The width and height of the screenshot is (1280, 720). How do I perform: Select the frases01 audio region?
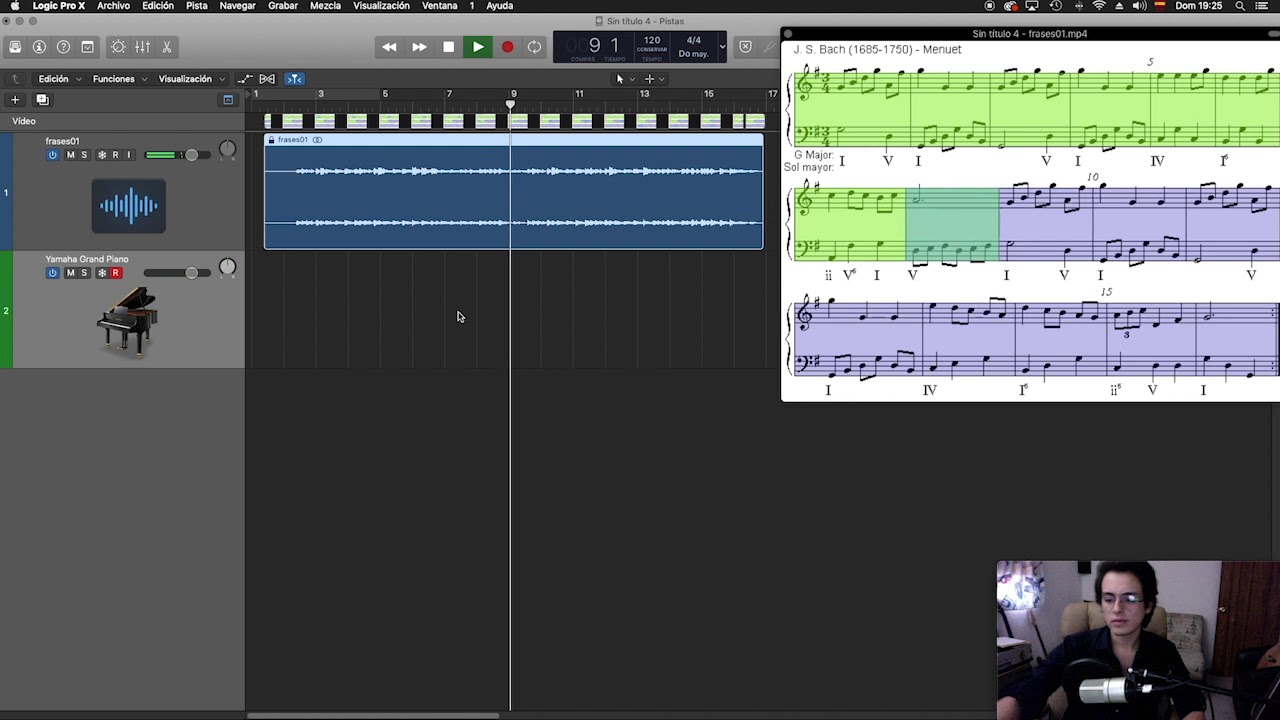[x=513, y=191]
